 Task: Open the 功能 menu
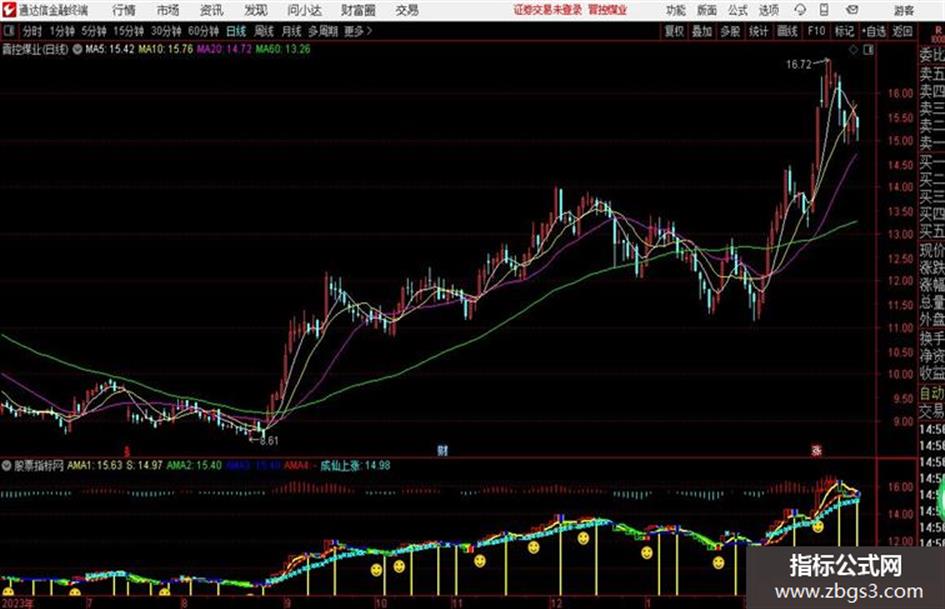click(x=676, y=10)
